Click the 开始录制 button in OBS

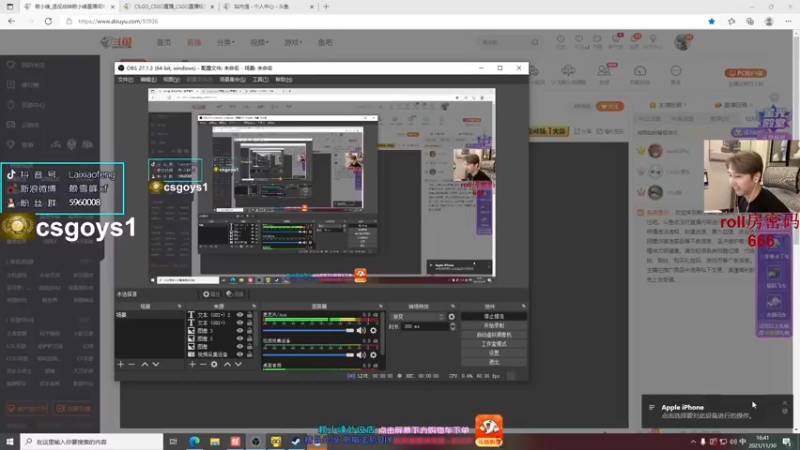click(494, 326)
